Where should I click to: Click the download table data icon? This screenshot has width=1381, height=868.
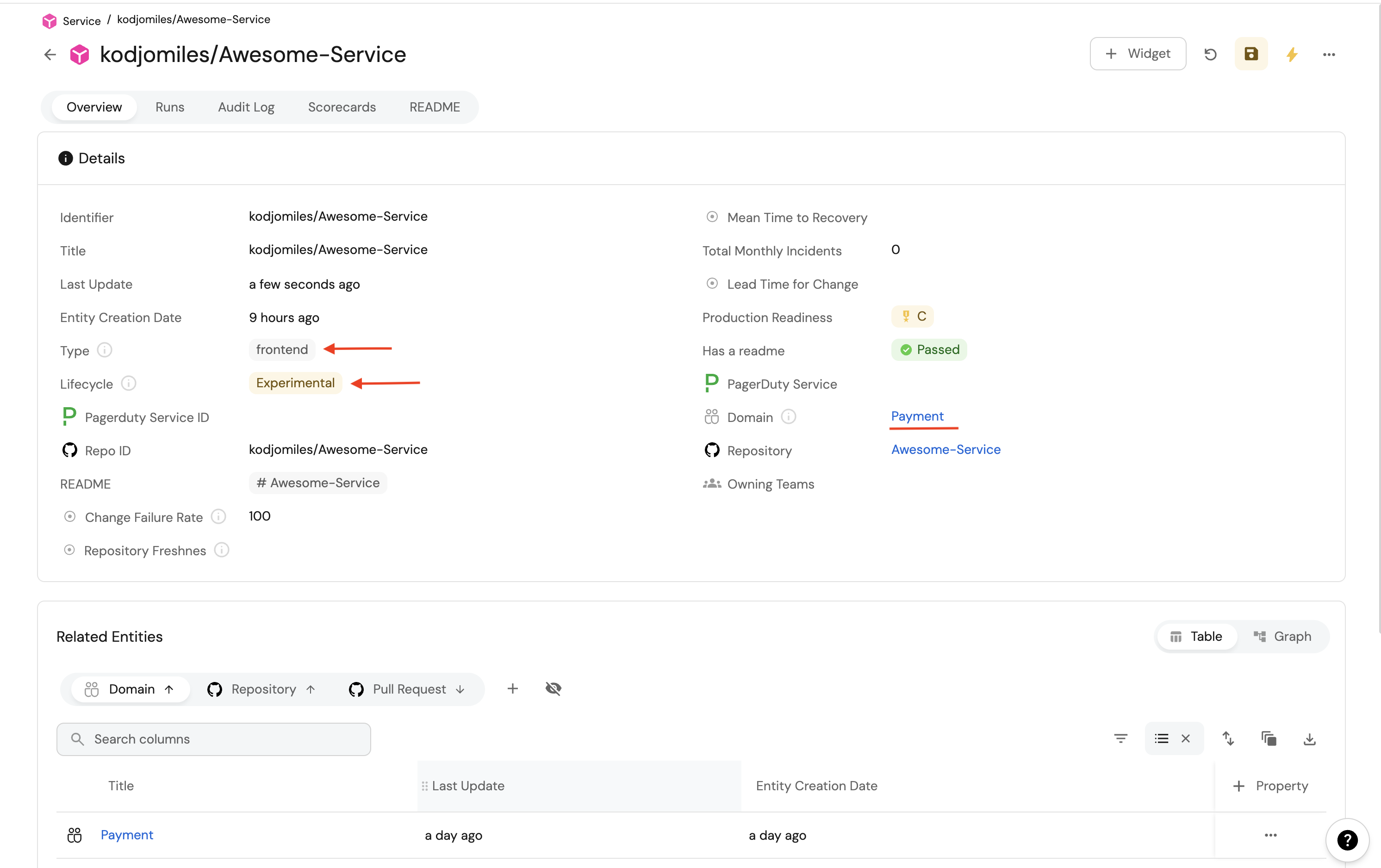tap(1309, 739)
